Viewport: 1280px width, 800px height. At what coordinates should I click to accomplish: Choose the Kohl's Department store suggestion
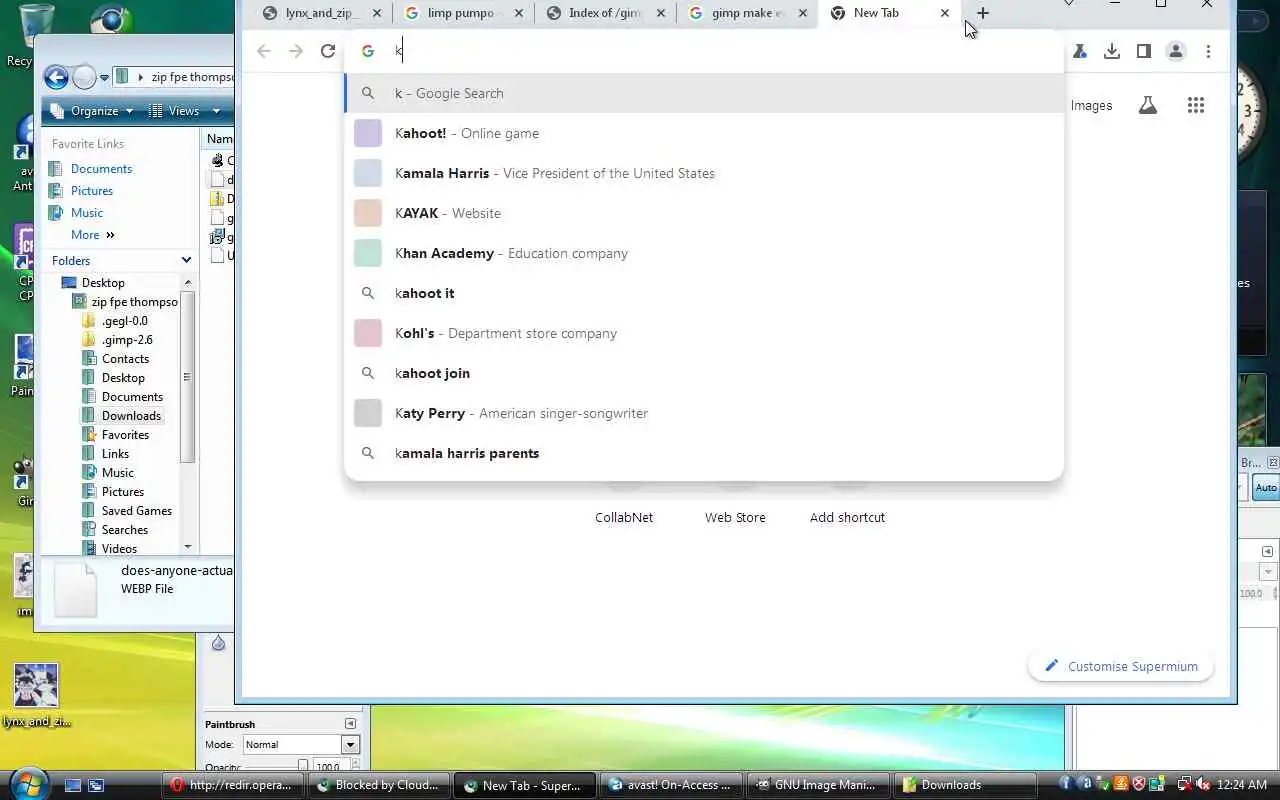tap(704, 333)
